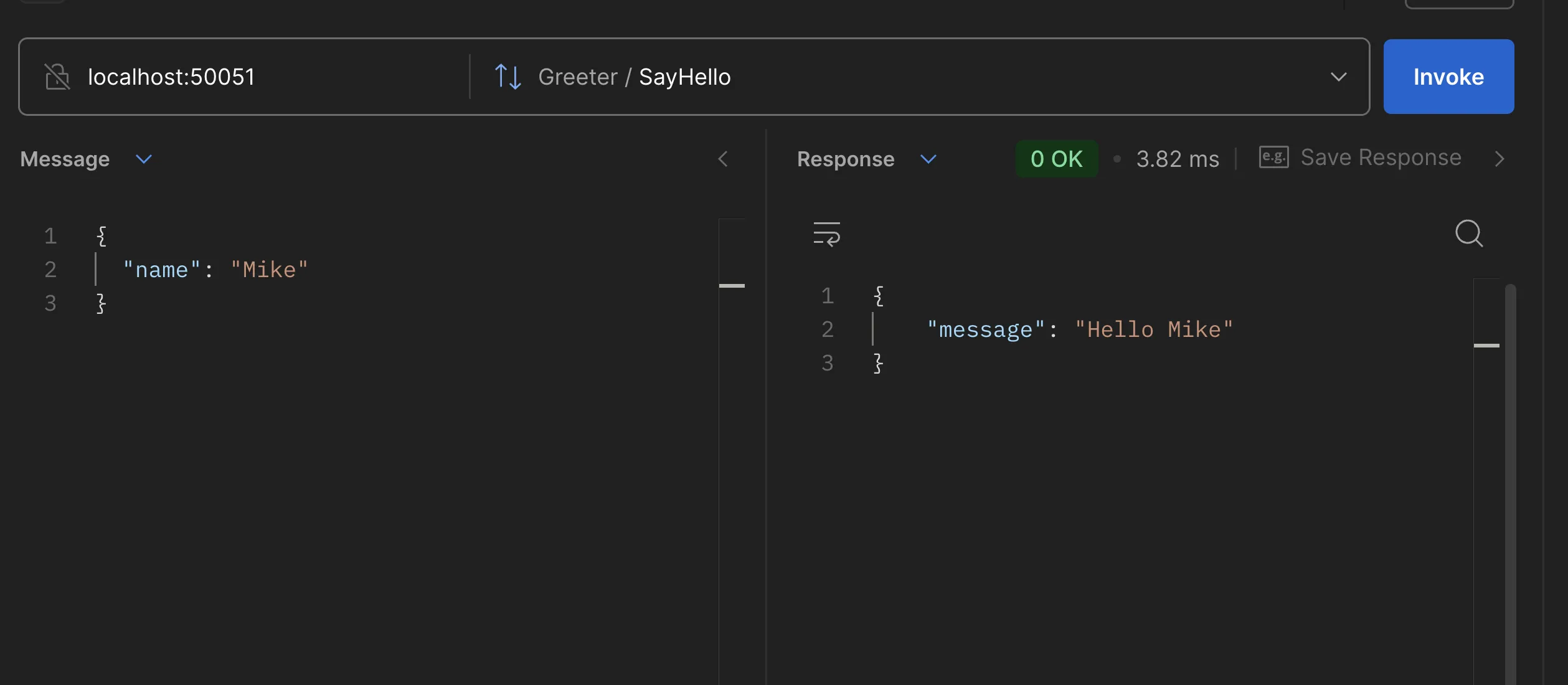Click the "Mike" value in message editor
Viewport: 1568px width, 685px height.
[269, 270]
